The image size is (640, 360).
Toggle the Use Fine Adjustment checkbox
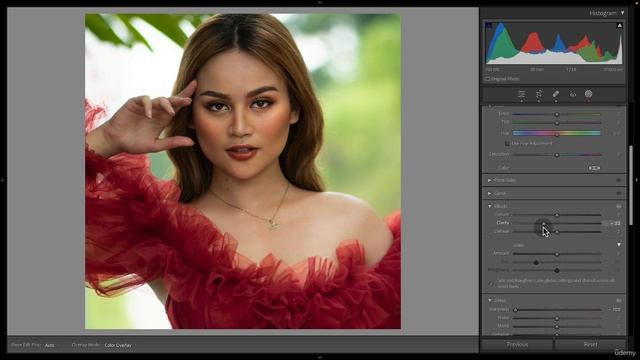pyautogui.click(x=507, y=144)
